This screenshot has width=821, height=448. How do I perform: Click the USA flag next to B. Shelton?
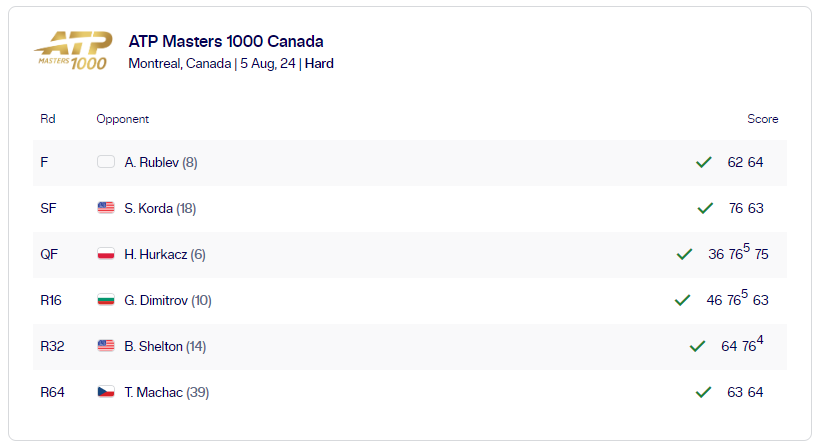coord(106,346)
